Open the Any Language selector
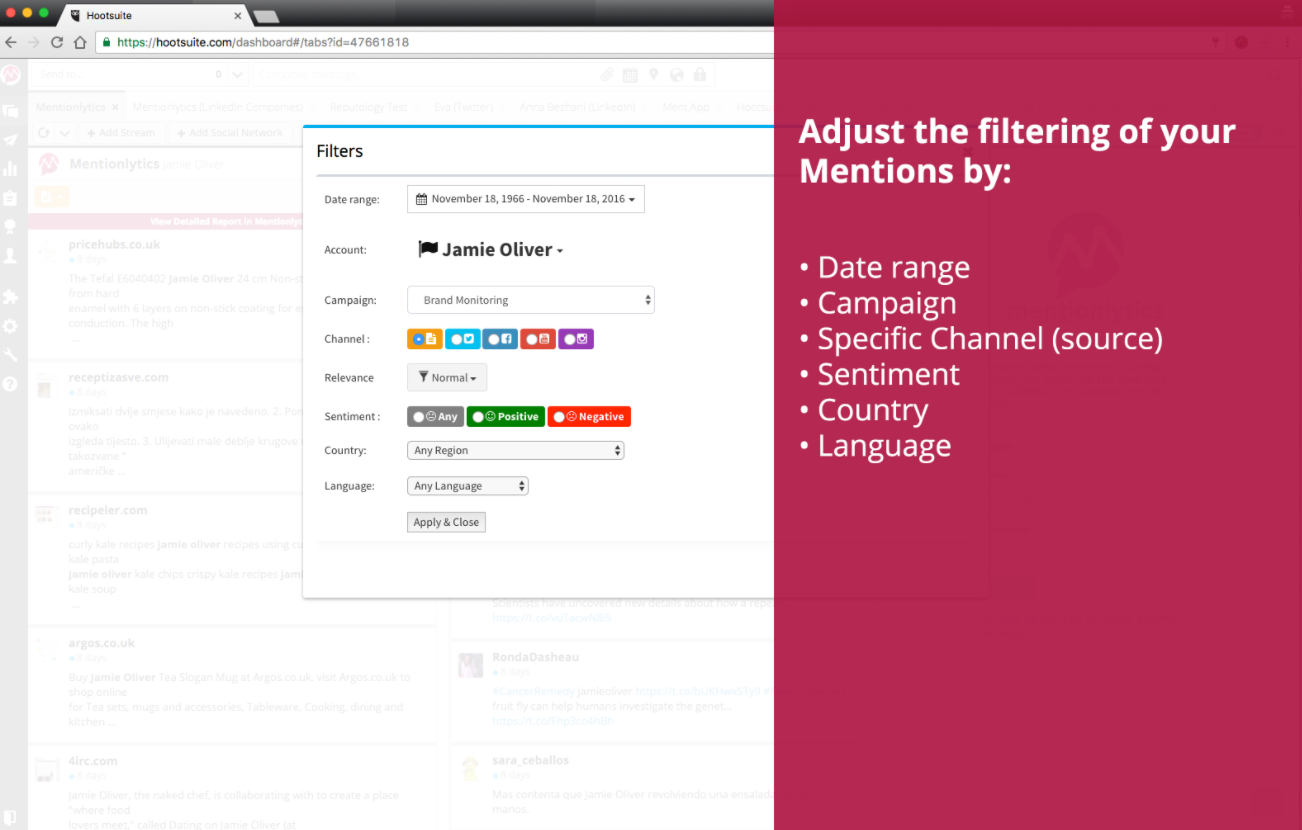Viewport: 1302px width, 830px height. pyautogui.click(x=467, y=486)
